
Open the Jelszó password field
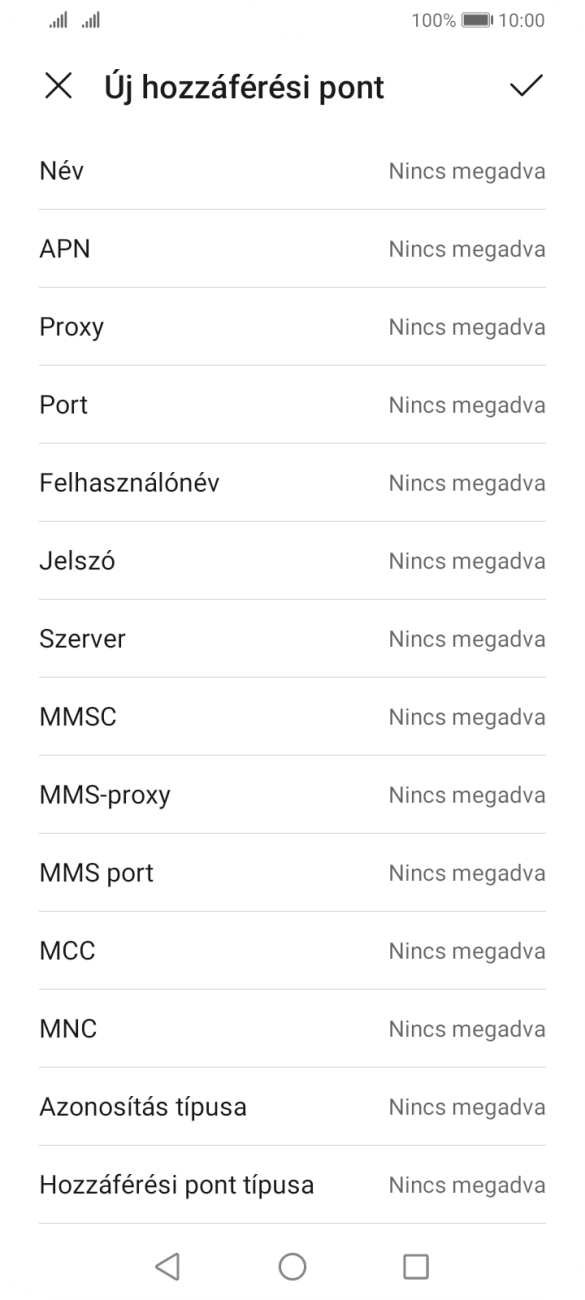click(x=291, y=561)
